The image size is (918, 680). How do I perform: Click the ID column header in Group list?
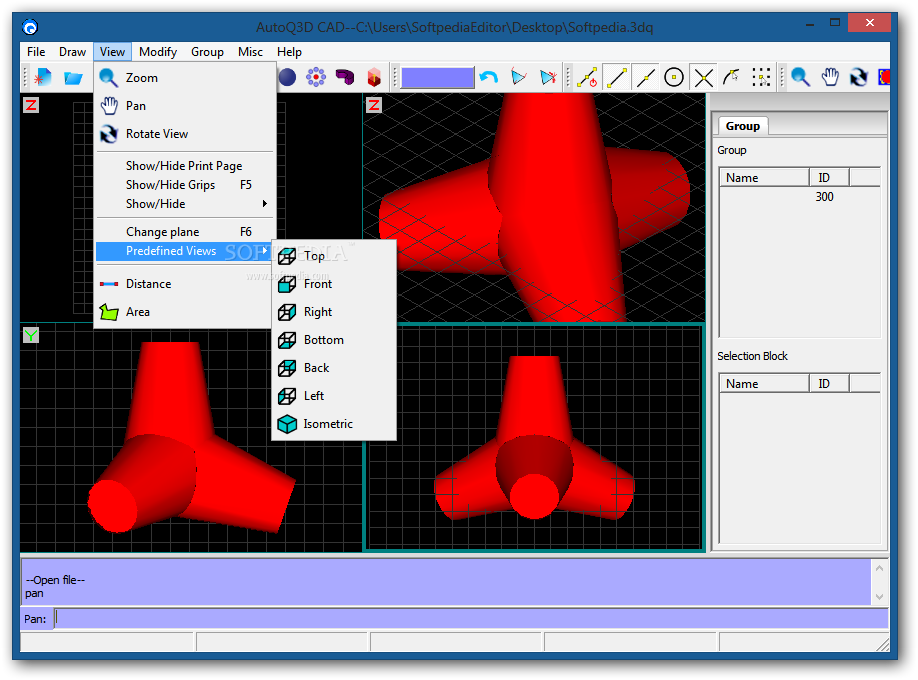[x=829, y=177]
